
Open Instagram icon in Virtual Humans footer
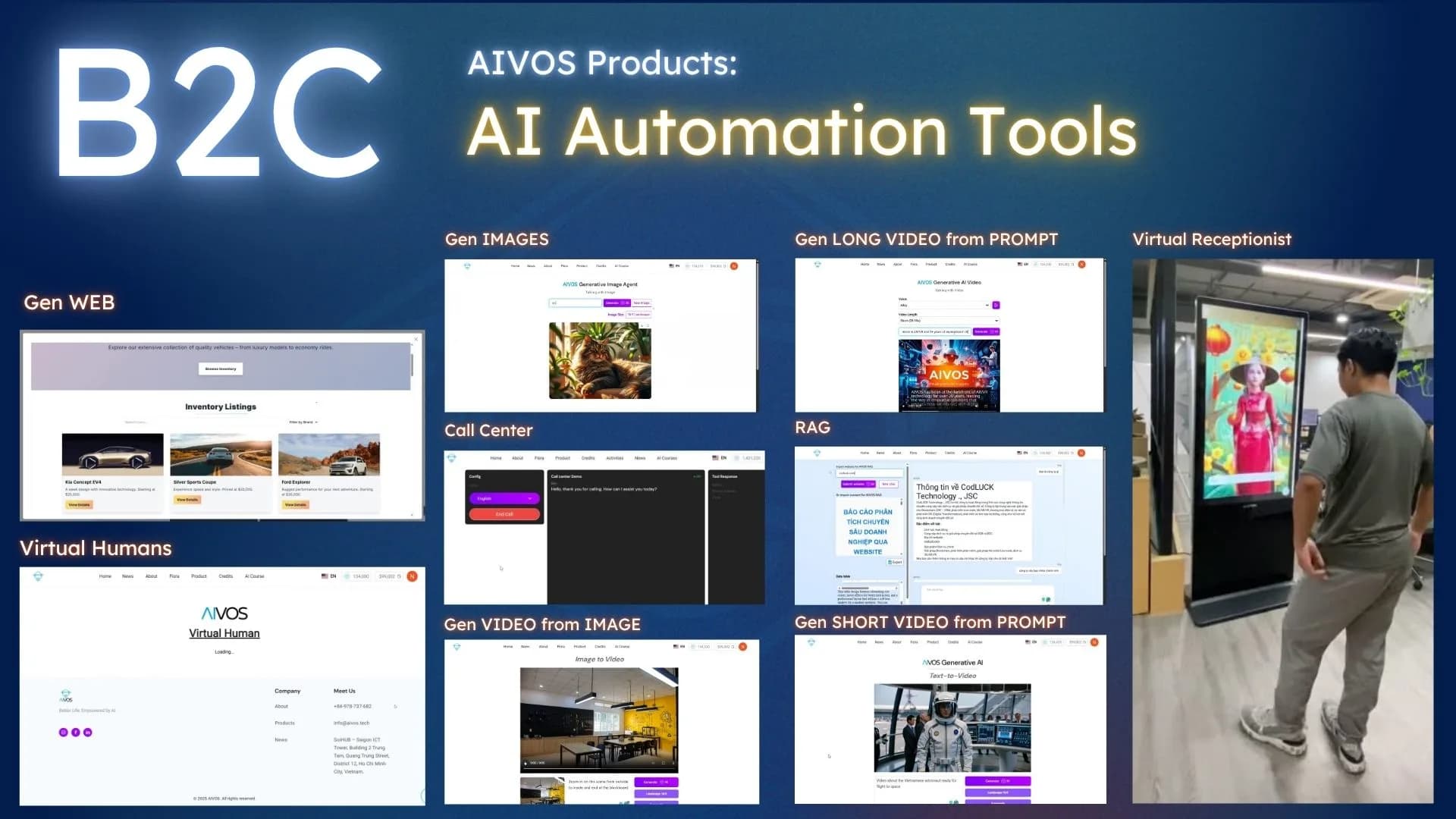pyautogui.click(x=64, y=733)
